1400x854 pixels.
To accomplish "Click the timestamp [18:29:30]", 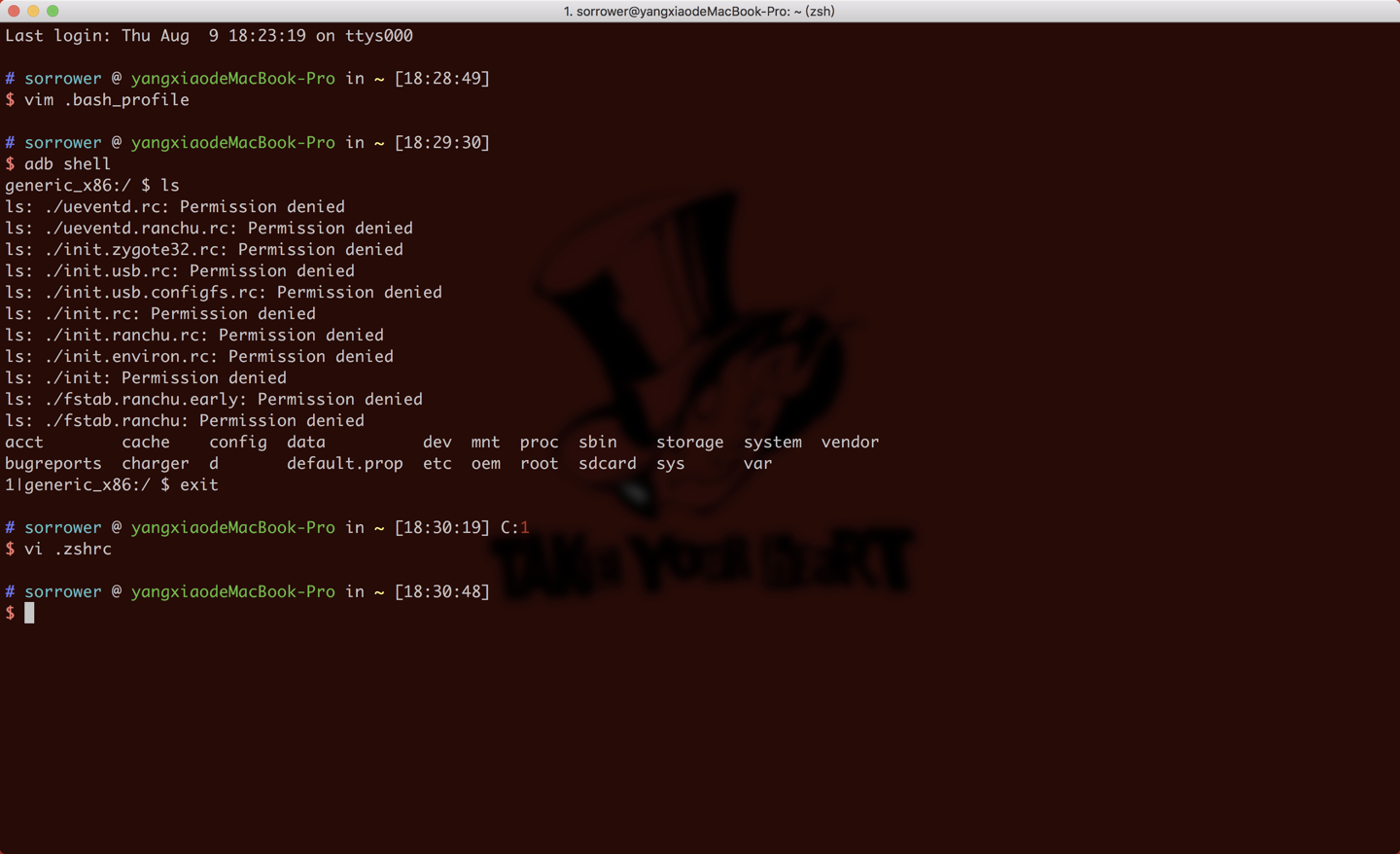I will [442, 143].
